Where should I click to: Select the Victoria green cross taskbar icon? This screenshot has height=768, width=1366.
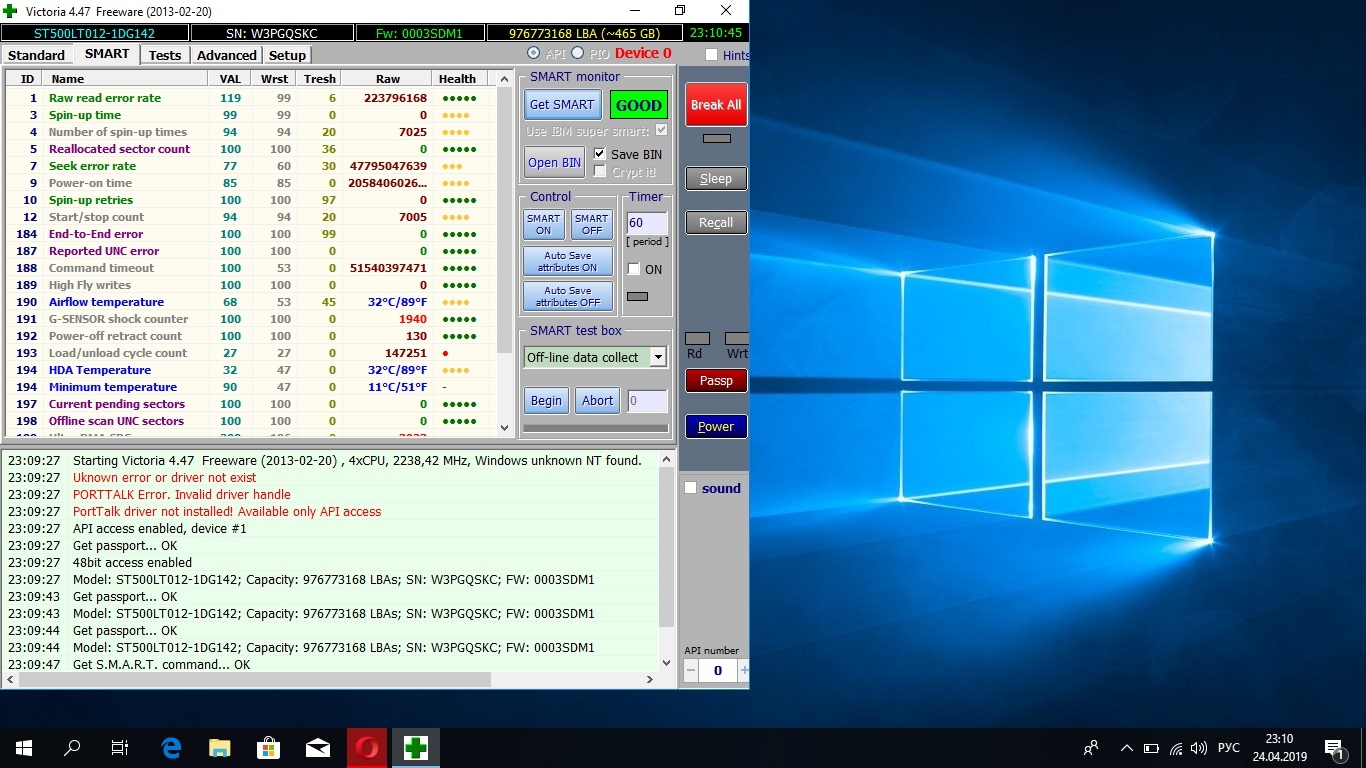point(416,748)
